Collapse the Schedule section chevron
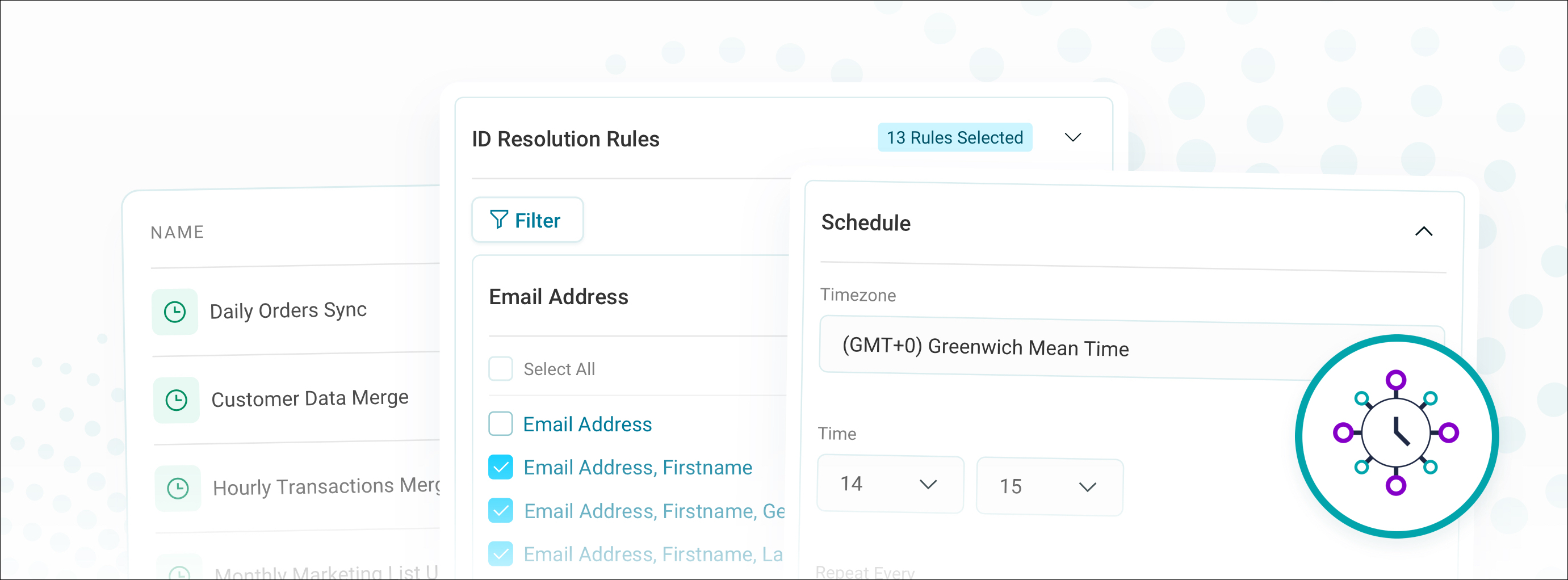Image resolution: width=1568 pixels, height=580 pixels. (x=1423, y=232)
